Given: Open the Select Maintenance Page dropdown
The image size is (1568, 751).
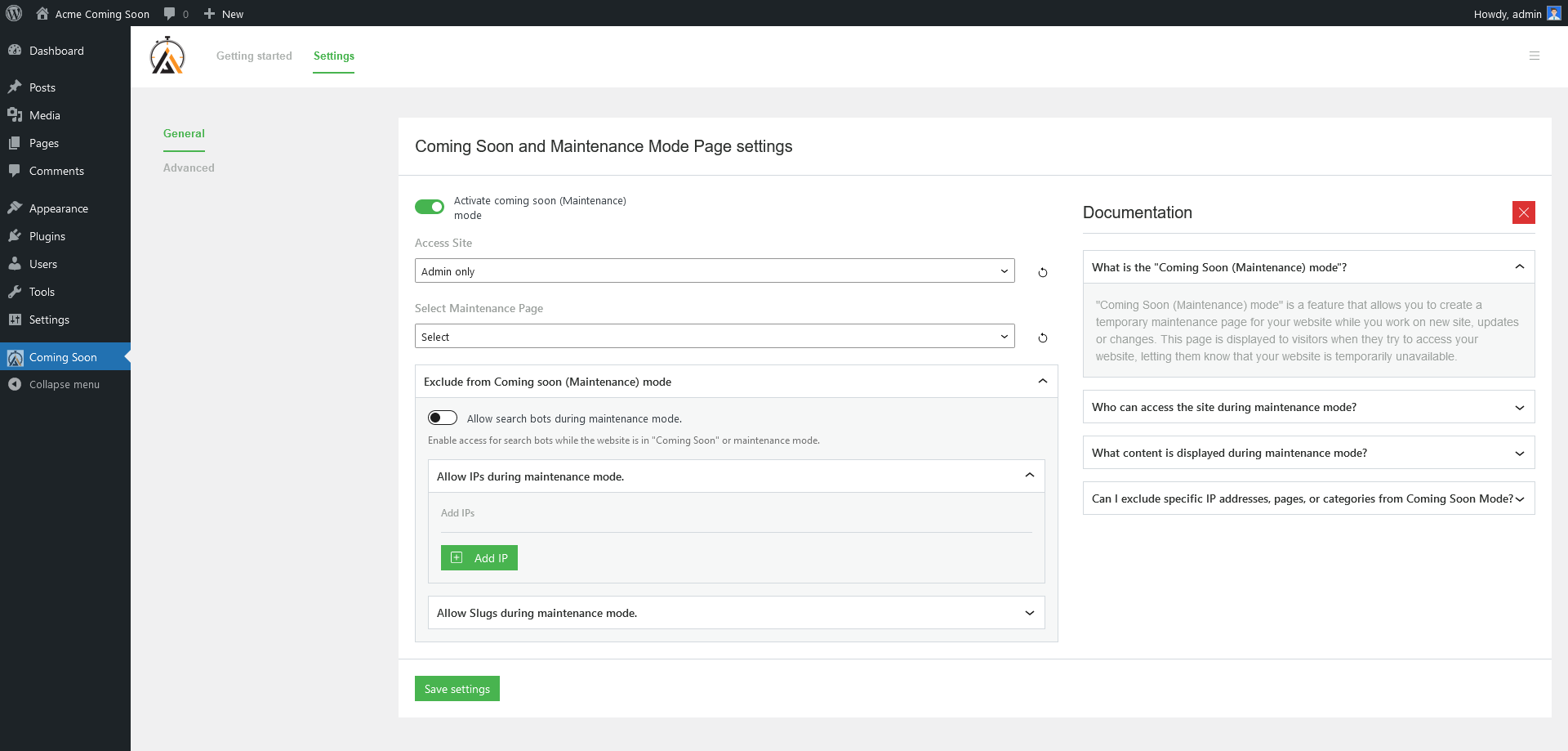Looking at the screenshot, I should (715, 336).
